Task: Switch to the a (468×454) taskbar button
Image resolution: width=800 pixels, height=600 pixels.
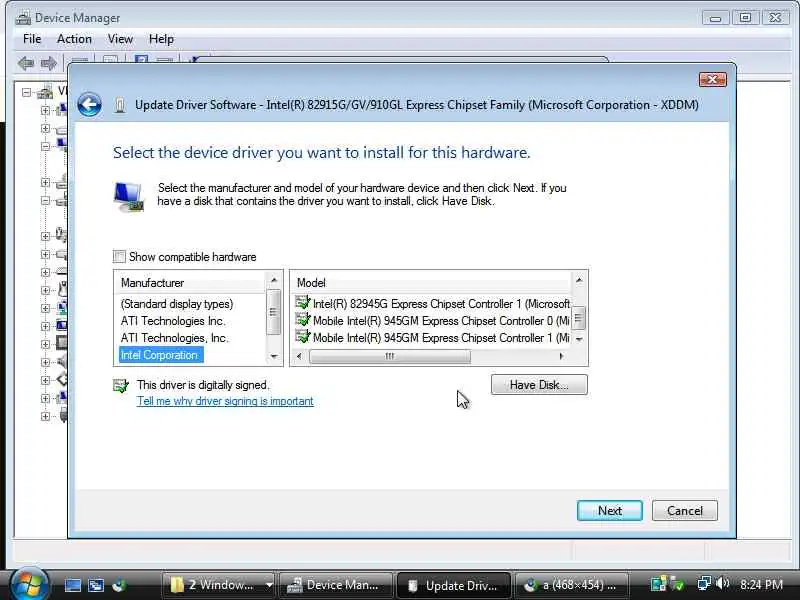Action: [x=571, y=585]
